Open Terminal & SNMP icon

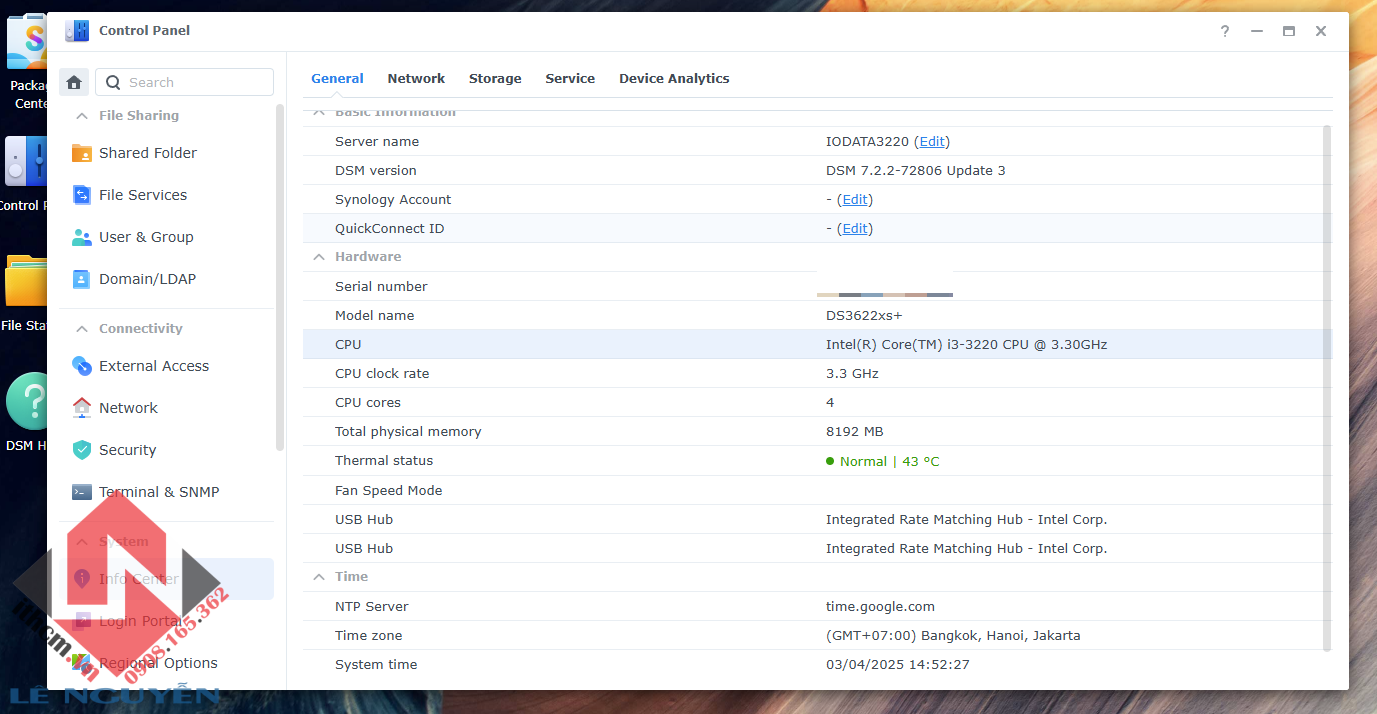(x=82, y=492)
